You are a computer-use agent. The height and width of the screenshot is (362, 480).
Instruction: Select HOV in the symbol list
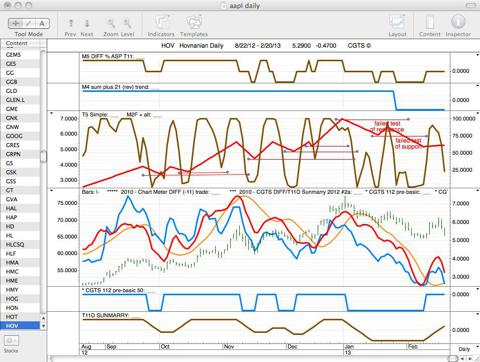click(20, 326)
